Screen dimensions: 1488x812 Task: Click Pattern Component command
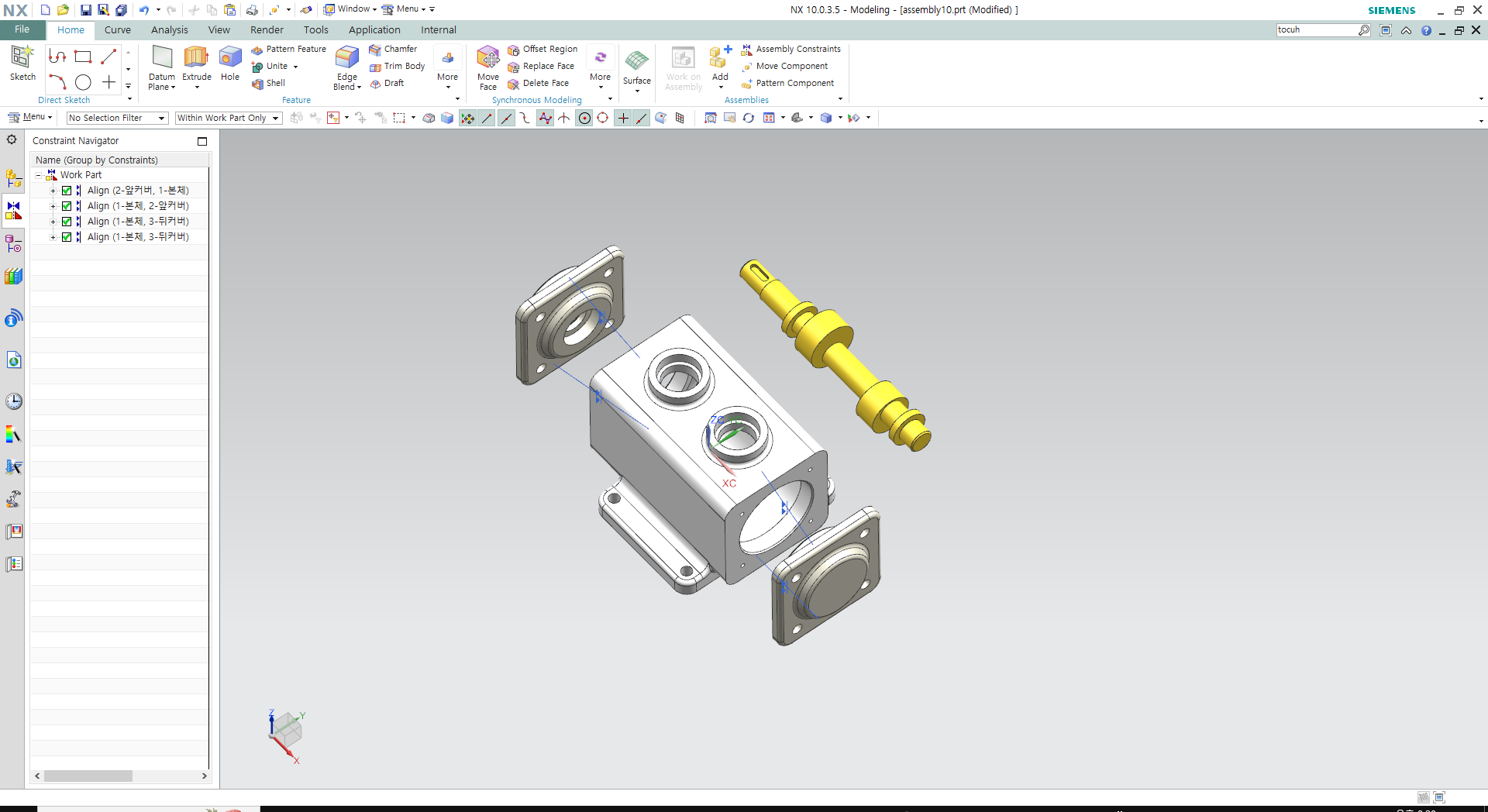point(787,84)
